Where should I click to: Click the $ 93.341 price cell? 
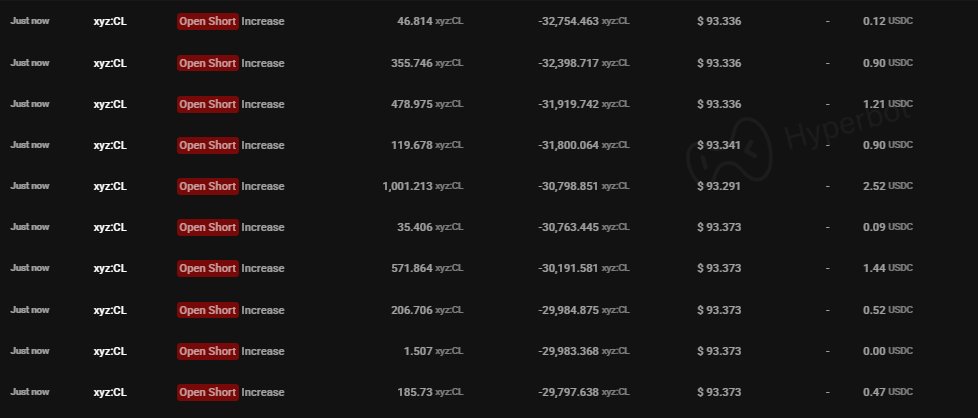click(719, 145)
